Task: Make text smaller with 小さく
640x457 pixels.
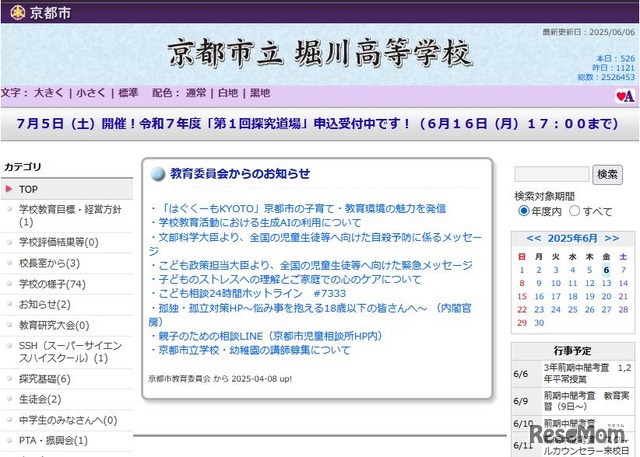Action: (91, 93)
